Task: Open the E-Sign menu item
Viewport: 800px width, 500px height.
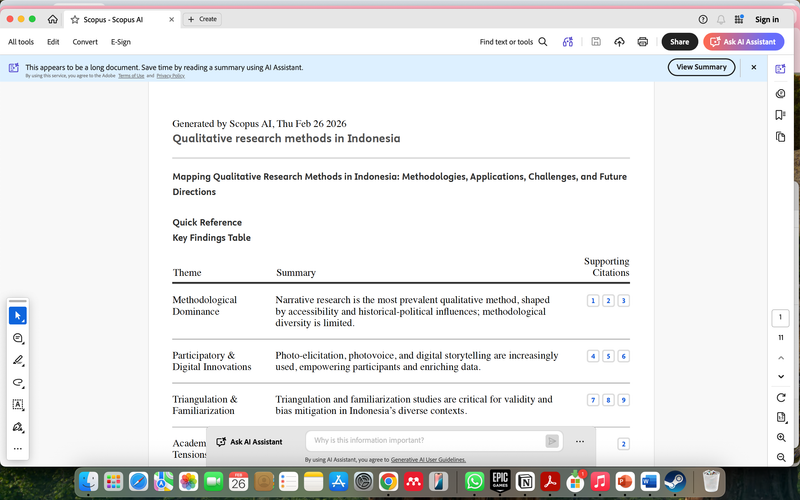Action: tap(121, 42)
